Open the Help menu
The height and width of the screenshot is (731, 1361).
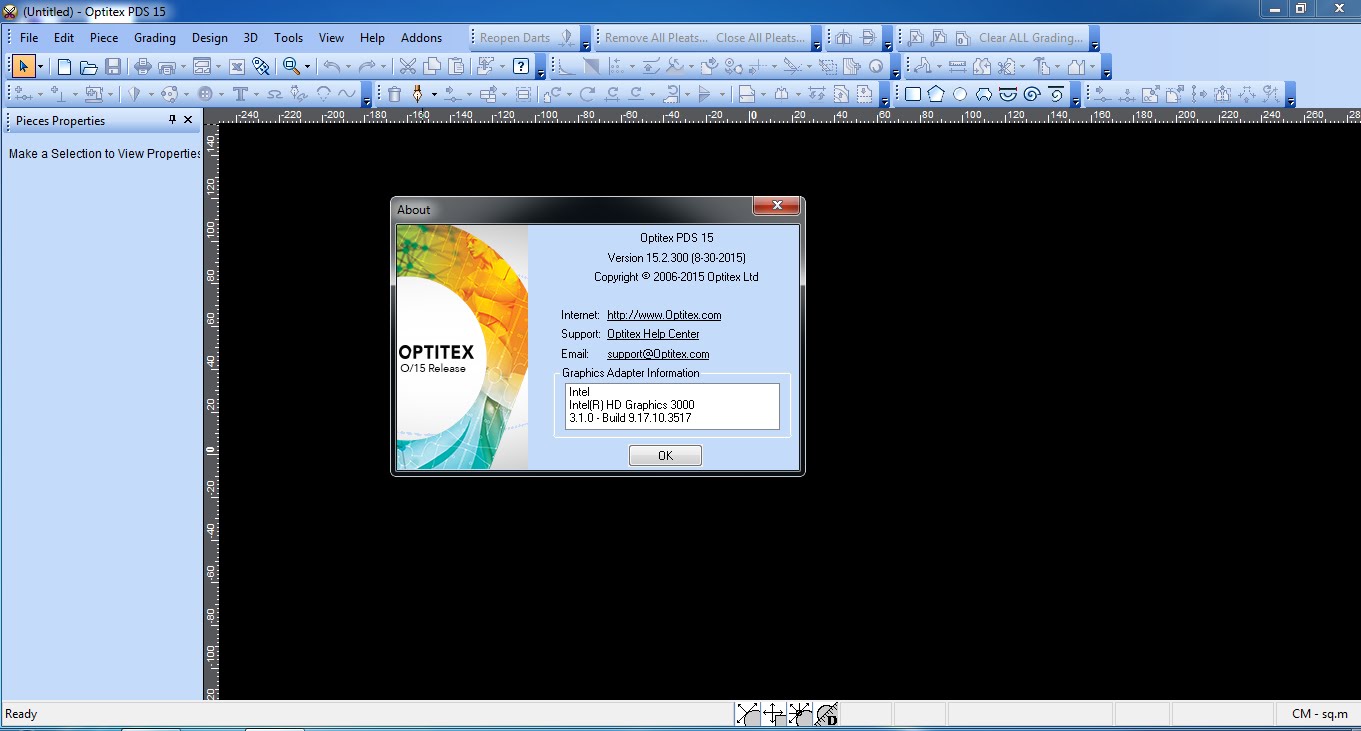(x=372, y=38)
